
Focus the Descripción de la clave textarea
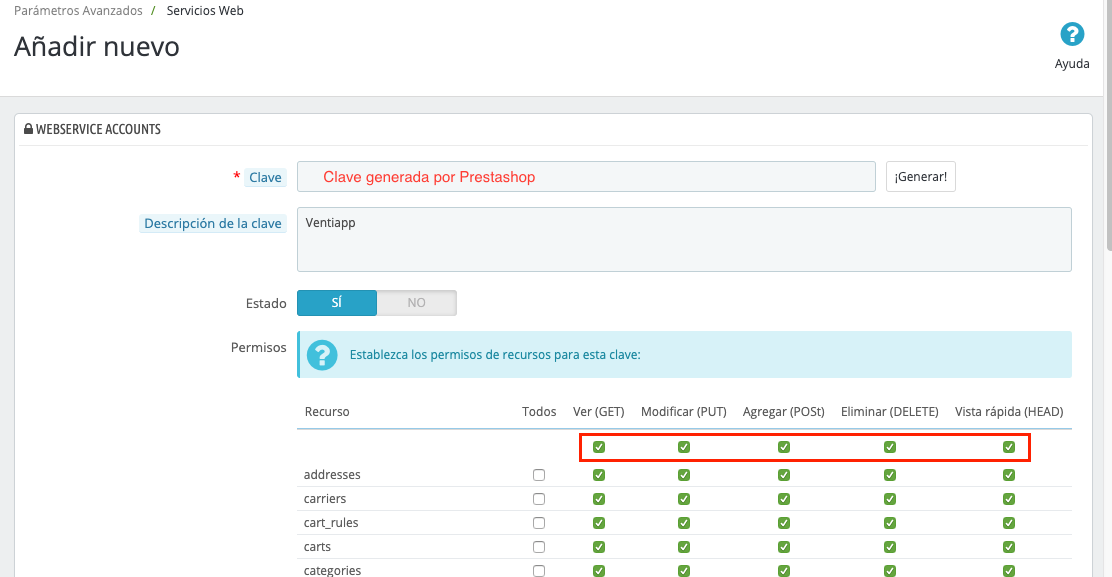pyautogui.click(x=684, y=240)
